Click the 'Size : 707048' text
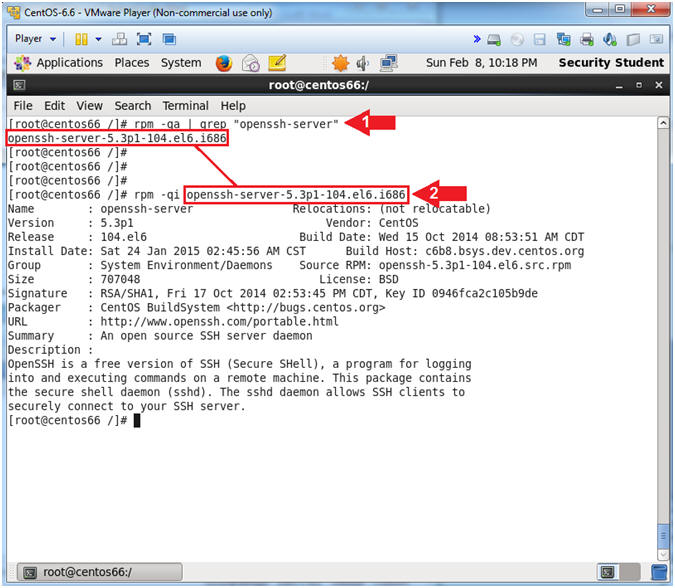This screenshot has height=588, width=675. 74,279
